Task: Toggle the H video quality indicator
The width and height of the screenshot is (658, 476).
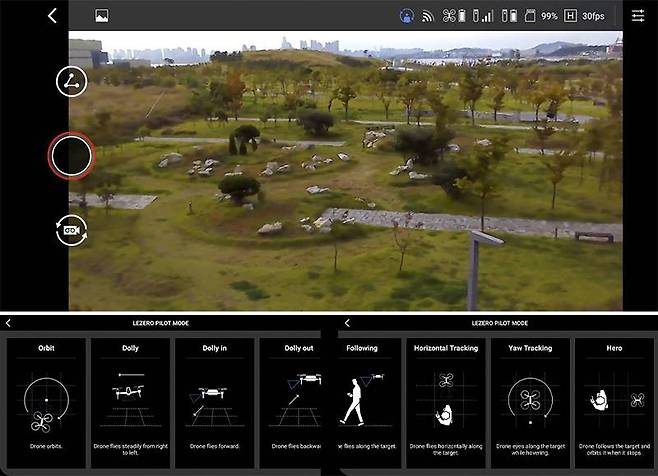Action: click(x=570, y=16)
